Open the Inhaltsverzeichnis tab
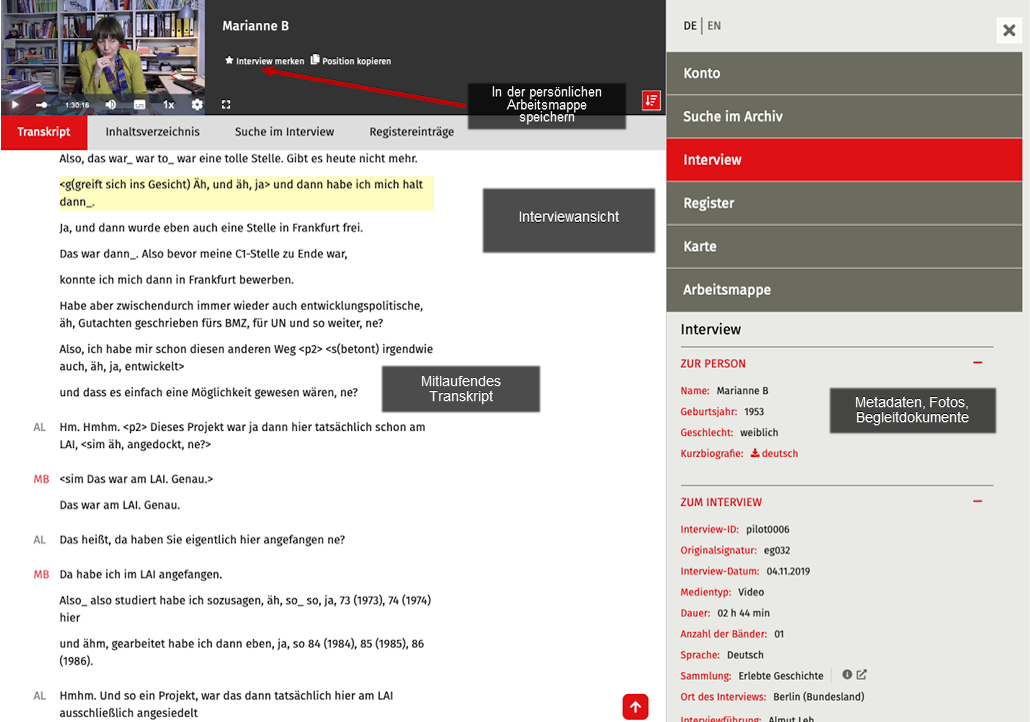This screenshot has width=1030, height=722. tap(152, 132)
